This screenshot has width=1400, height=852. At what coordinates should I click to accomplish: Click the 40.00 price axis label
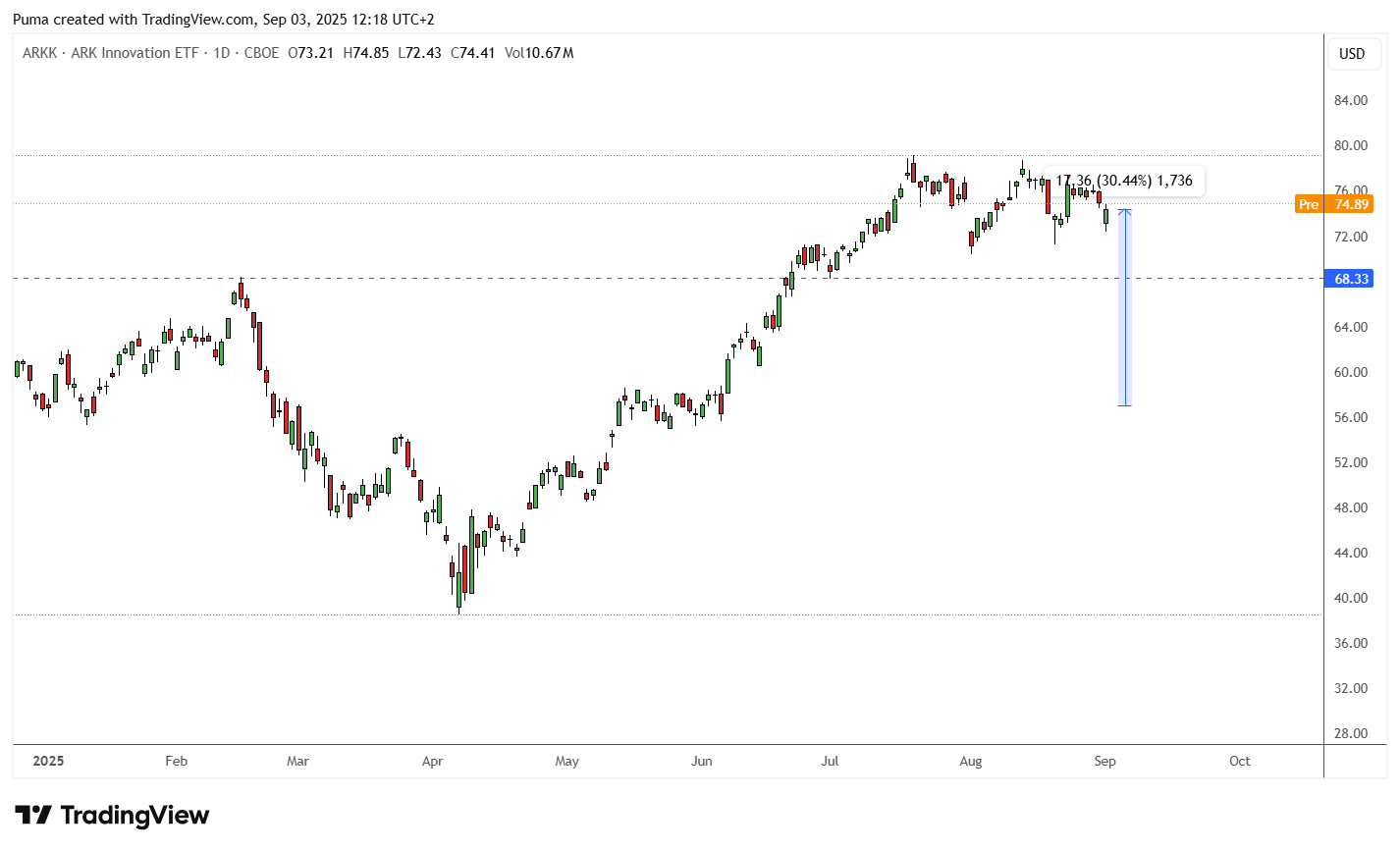click(1351, 598)
